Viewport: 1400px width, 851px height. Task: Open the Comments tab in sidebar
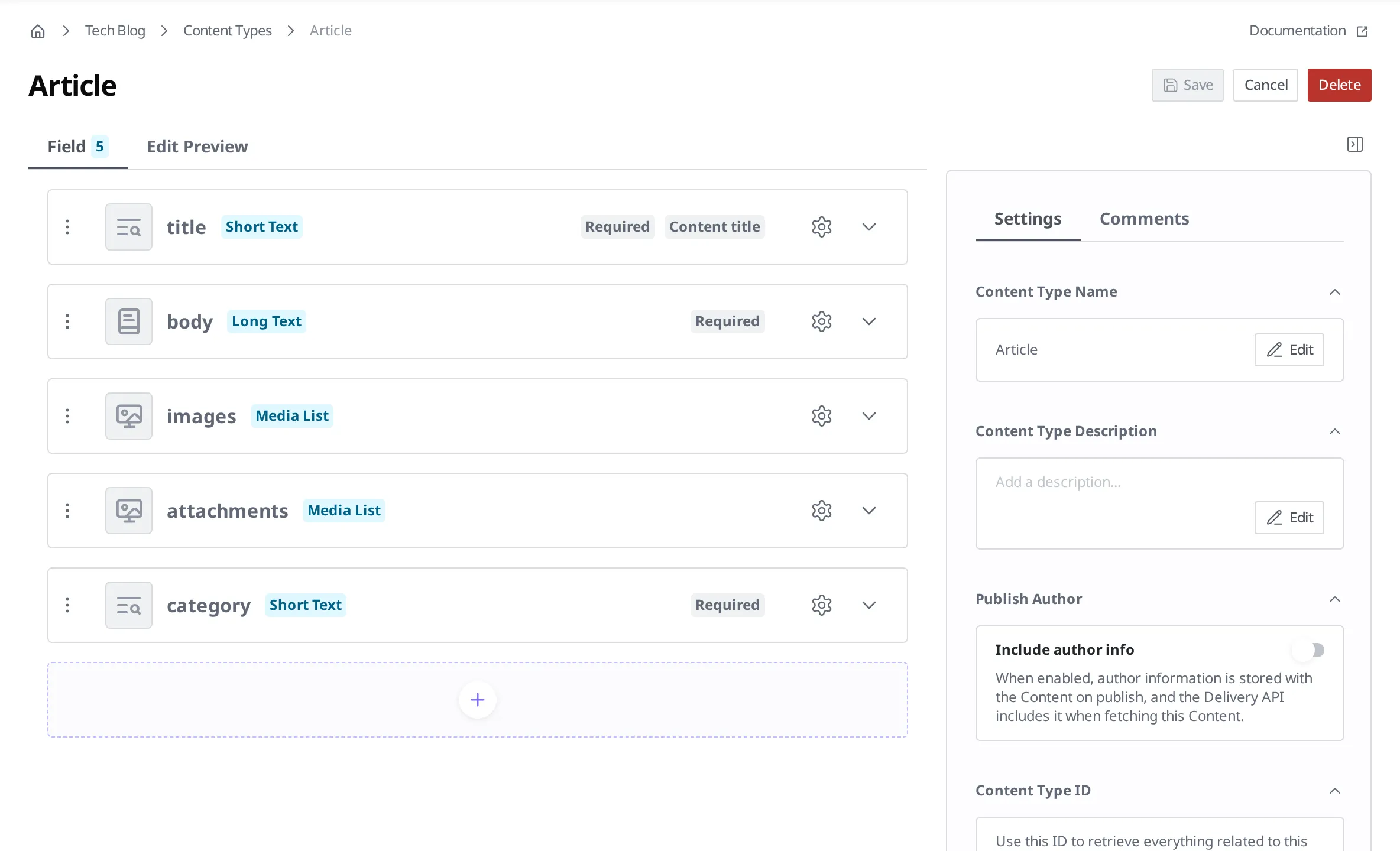tap(1144, 219)
